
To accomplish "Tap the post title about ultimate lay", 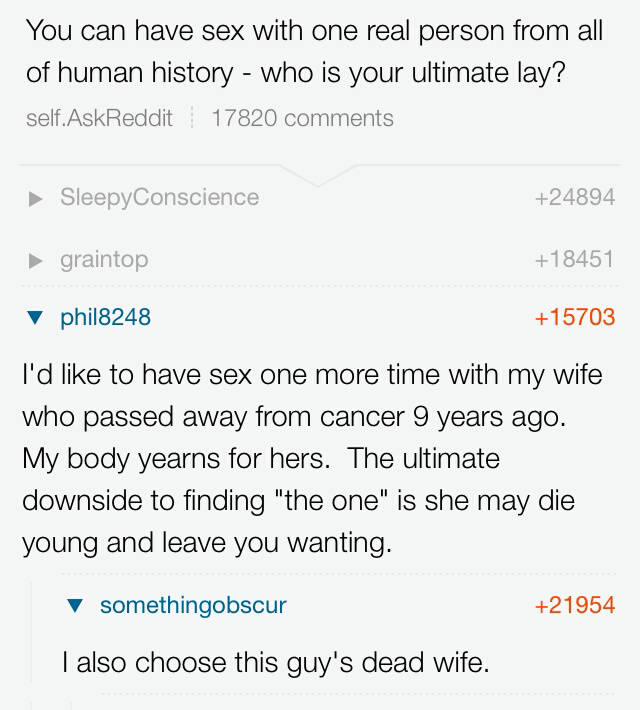I will tap(314, 52).
